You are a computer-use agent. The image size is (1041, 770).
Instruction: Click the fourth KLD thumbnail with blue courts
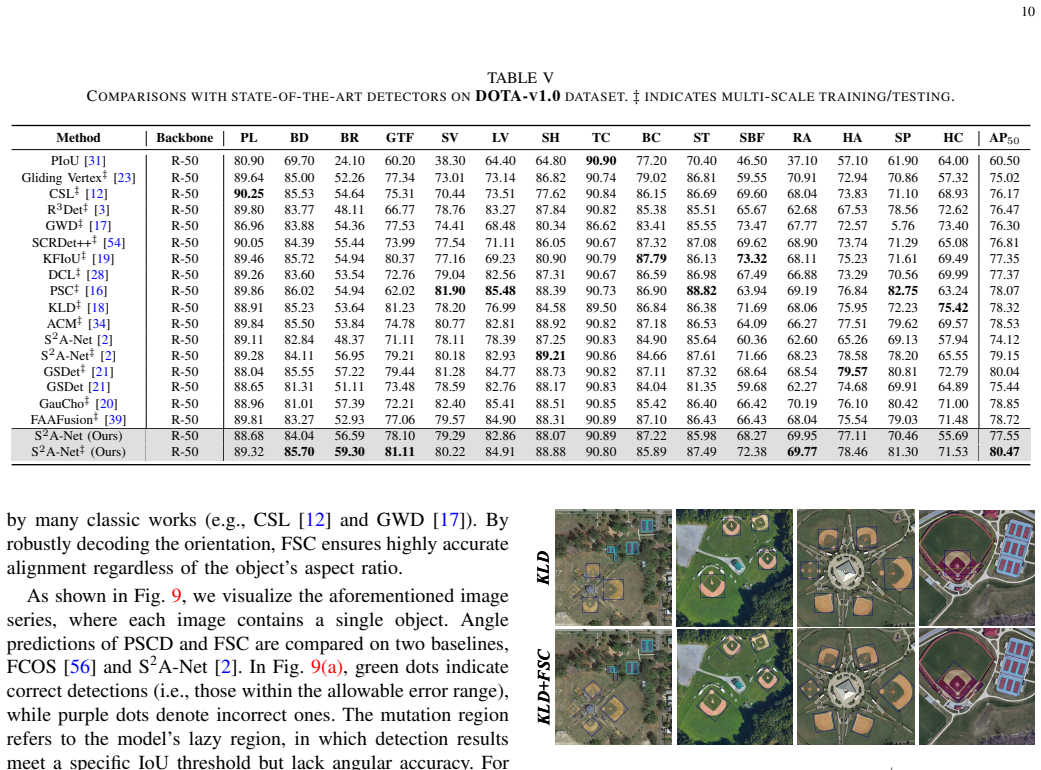(977, 568)
